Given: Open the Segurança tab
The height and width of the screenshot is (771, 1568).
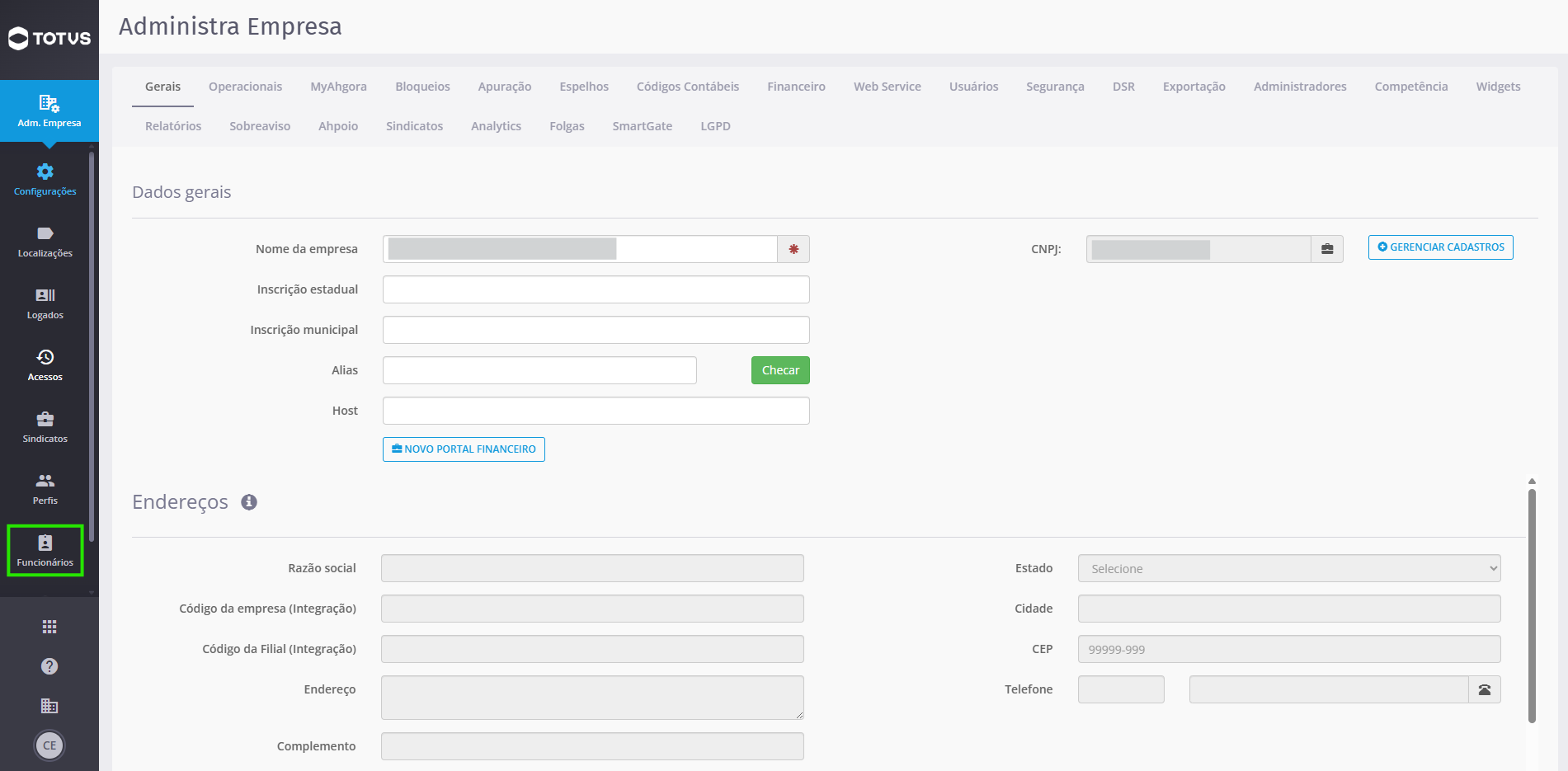Looking at the screenshot, I should pyautogui.click(x=1055, y=87).
